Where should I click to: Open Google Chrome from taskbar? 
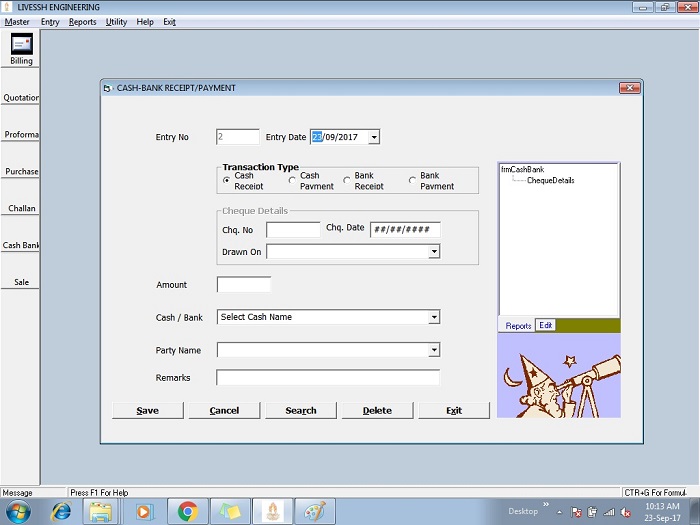click(188, 511)
